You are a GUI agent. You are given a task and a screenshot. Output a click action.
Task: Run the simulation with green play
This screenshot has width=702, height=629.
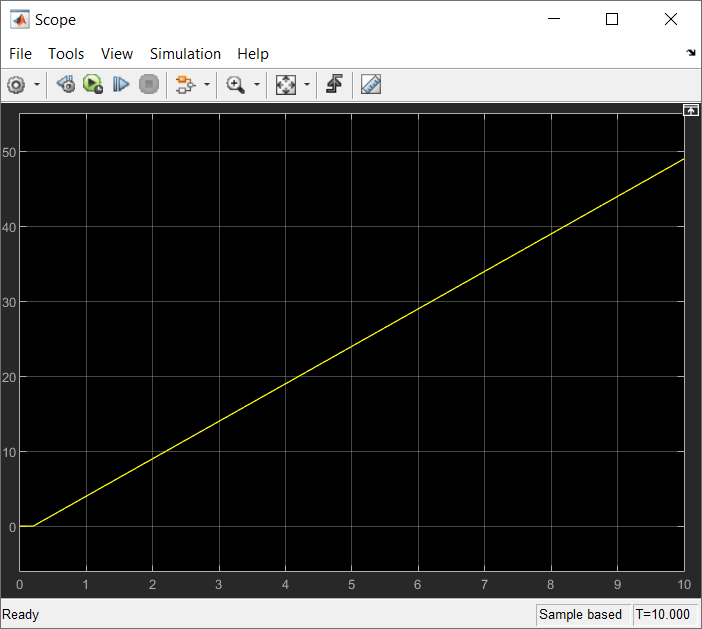tap(93, 85)
